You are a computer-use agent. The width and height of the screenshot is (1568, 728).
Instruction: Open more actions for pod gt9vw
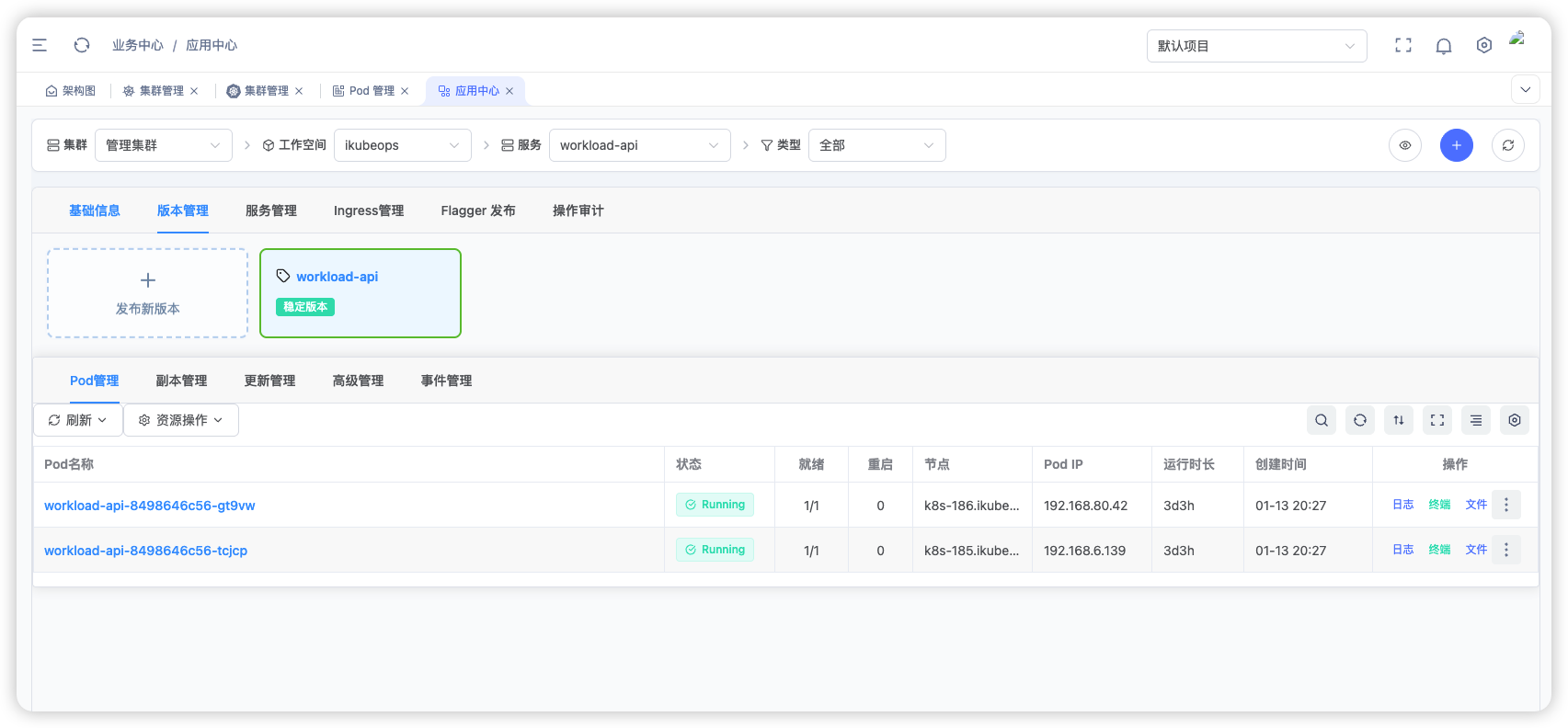(x=1506, y=505)
